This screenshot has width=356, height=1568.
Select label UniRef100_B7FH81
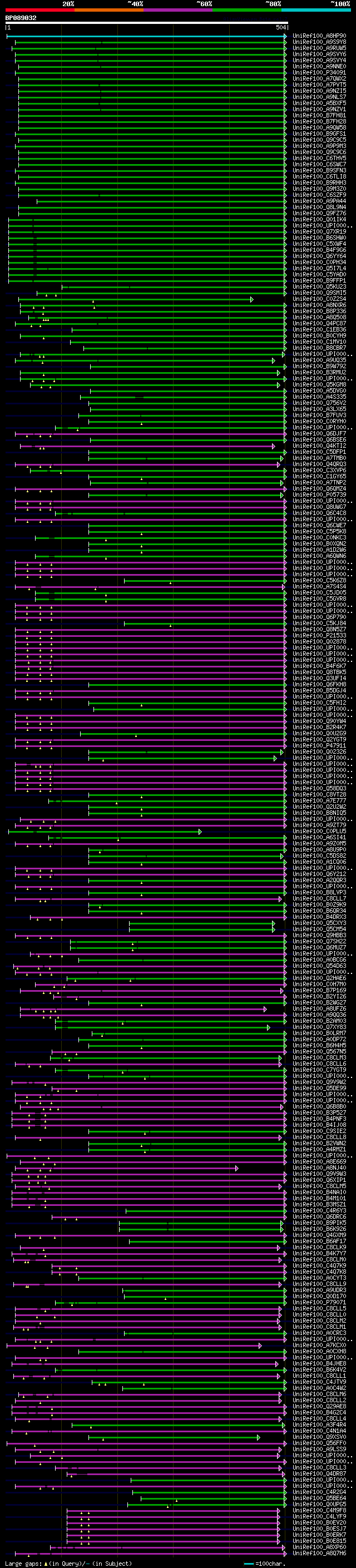319,116
